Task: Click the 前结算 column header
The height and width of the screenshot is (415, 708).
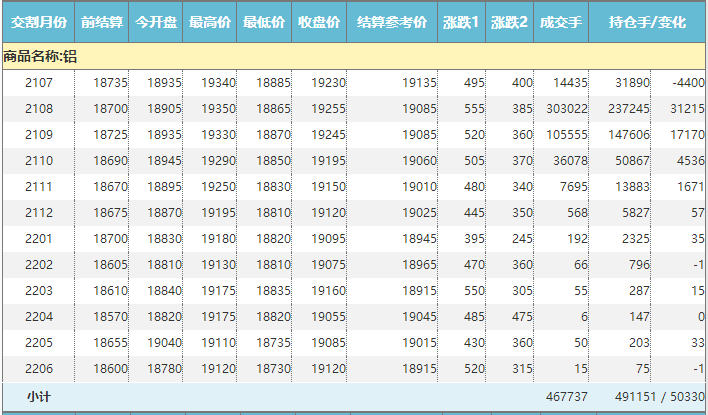Action: click(102, 22)
